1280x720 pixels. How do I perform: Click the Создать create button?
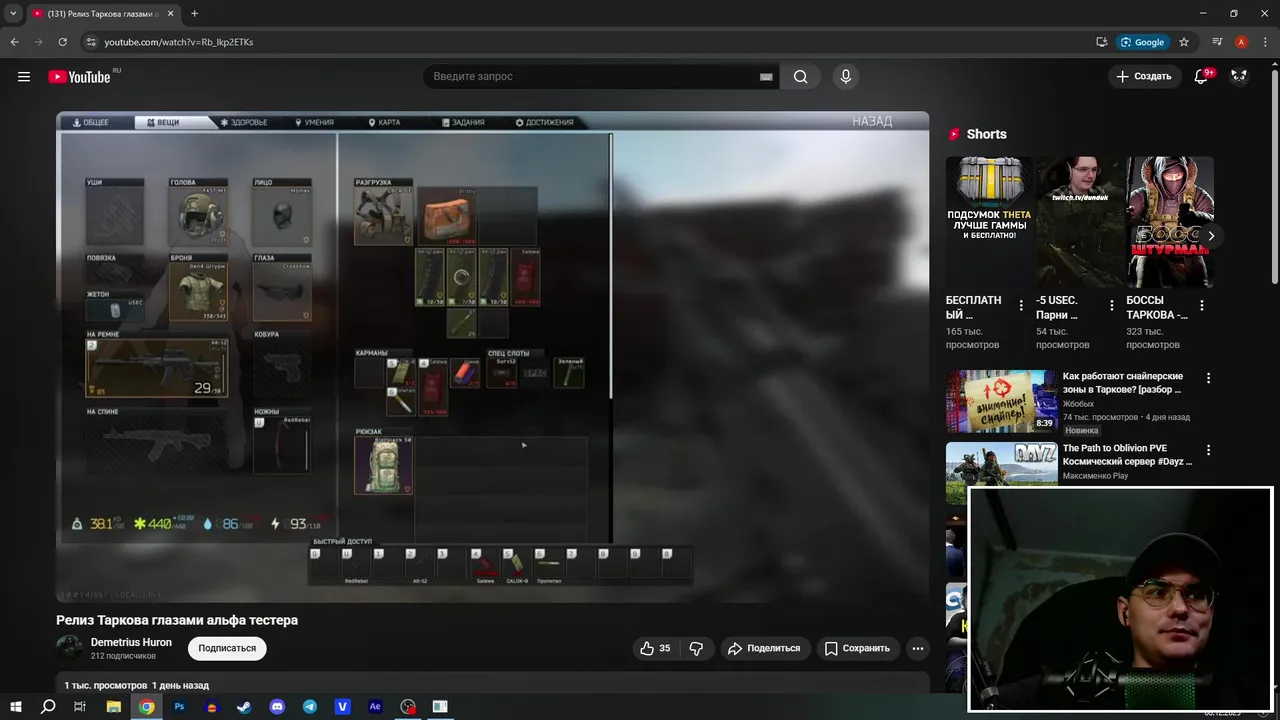(1143, 76)
